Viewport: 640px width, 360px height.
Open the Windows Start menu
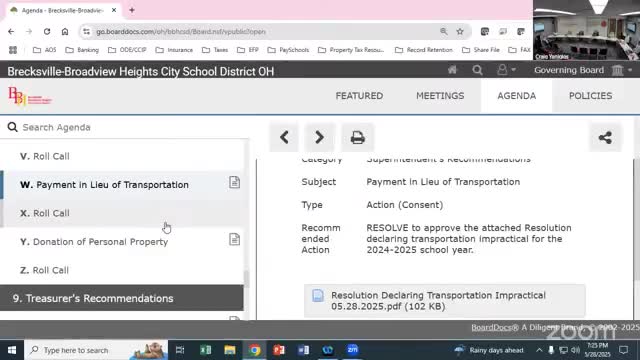point(12,350)
